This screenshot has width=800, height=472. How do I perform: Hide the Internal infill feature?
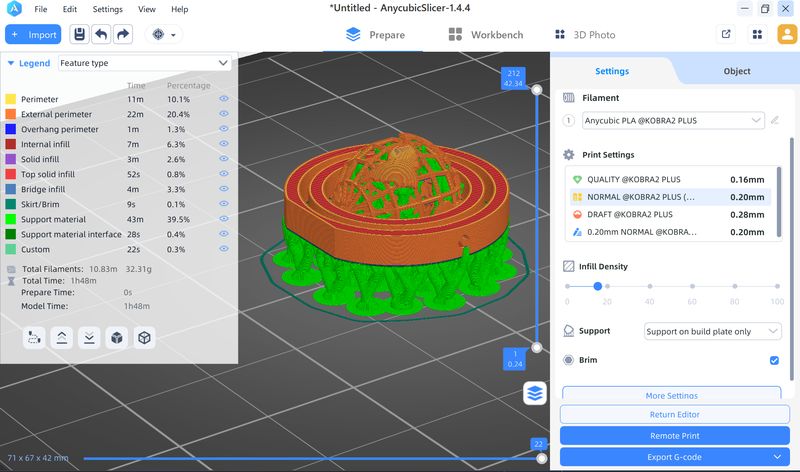tap(223, 144)
